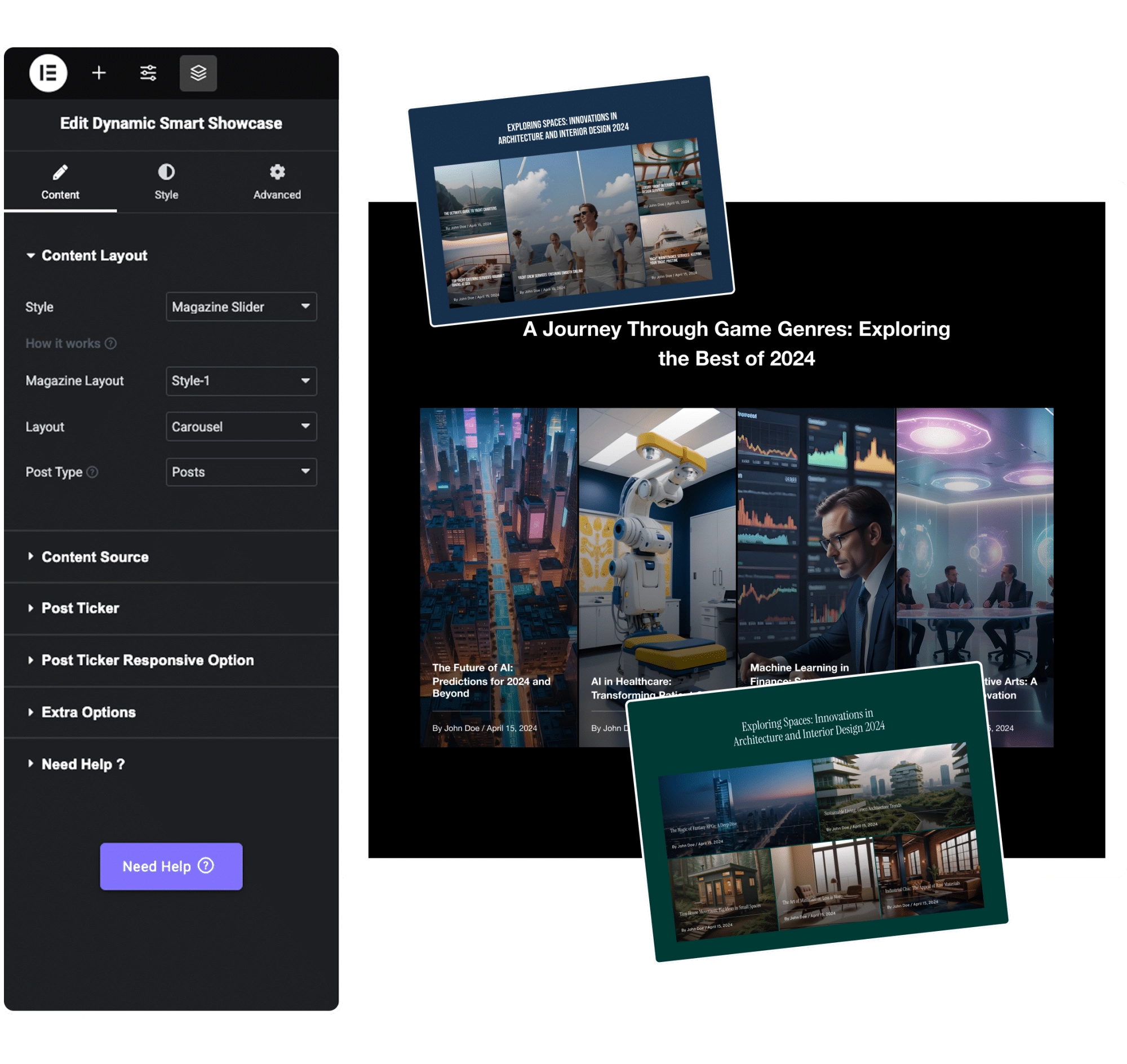Screen dimensions: 1127x1064
Task: Click the gear Advanced tab icon
Action: (x=277, y=172)
